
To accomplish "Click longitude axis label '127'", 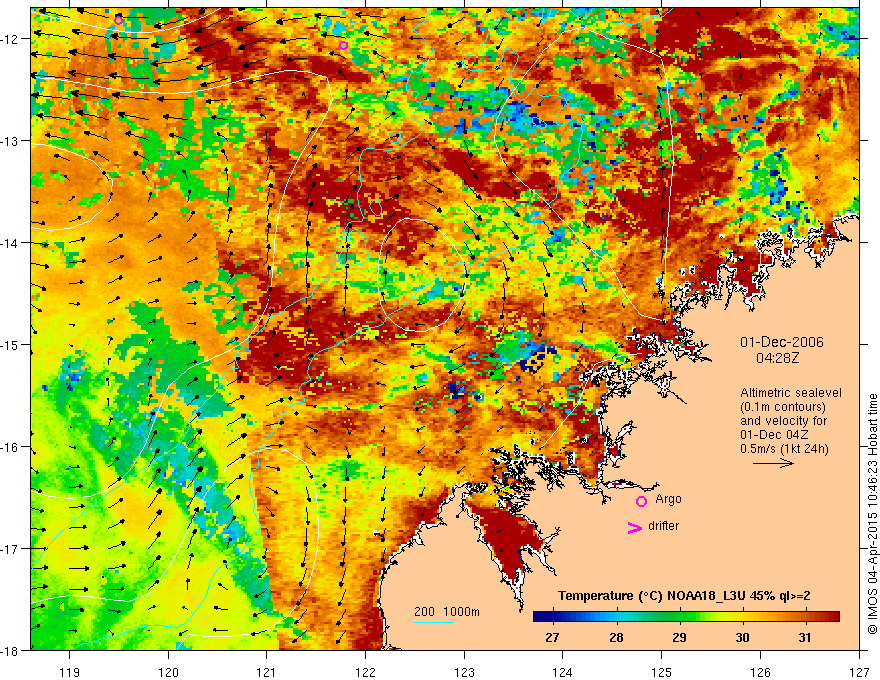I will click(859, 672).
